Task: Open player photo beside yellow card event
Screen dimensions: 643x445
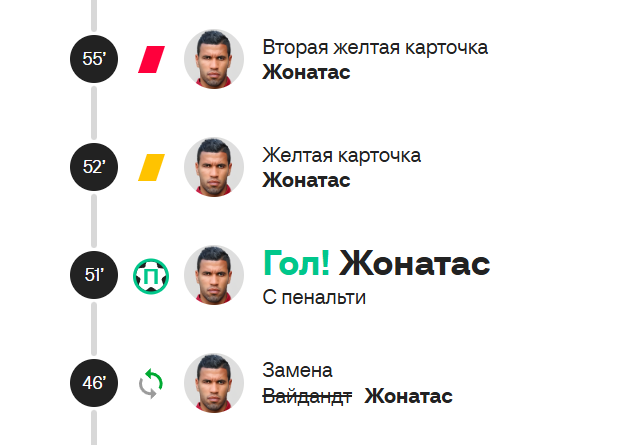Action: [214, 167]
